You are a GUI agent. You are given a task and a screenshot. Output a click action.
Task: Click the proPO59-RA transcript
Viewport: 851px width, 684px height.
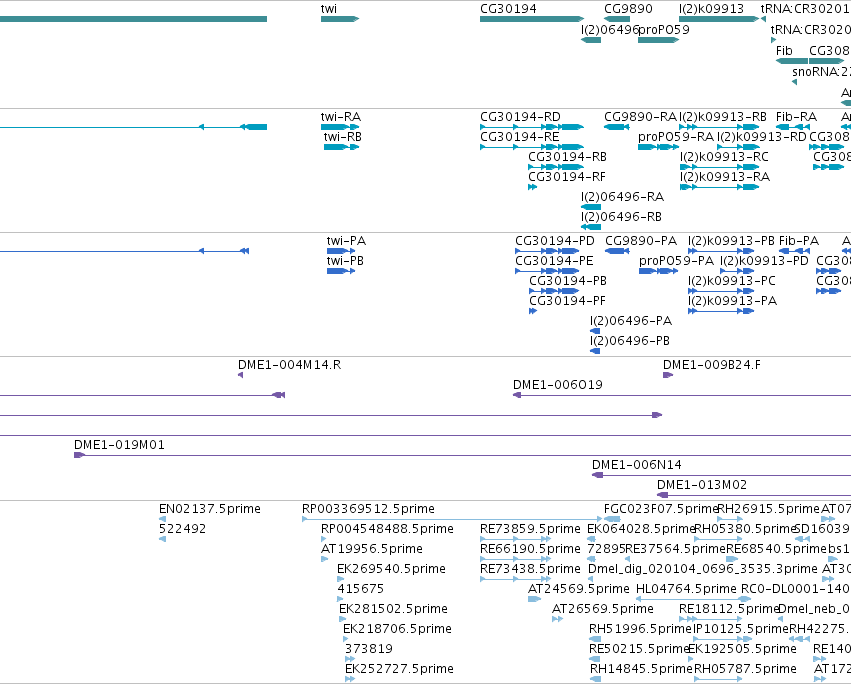[x=658, y=147]
